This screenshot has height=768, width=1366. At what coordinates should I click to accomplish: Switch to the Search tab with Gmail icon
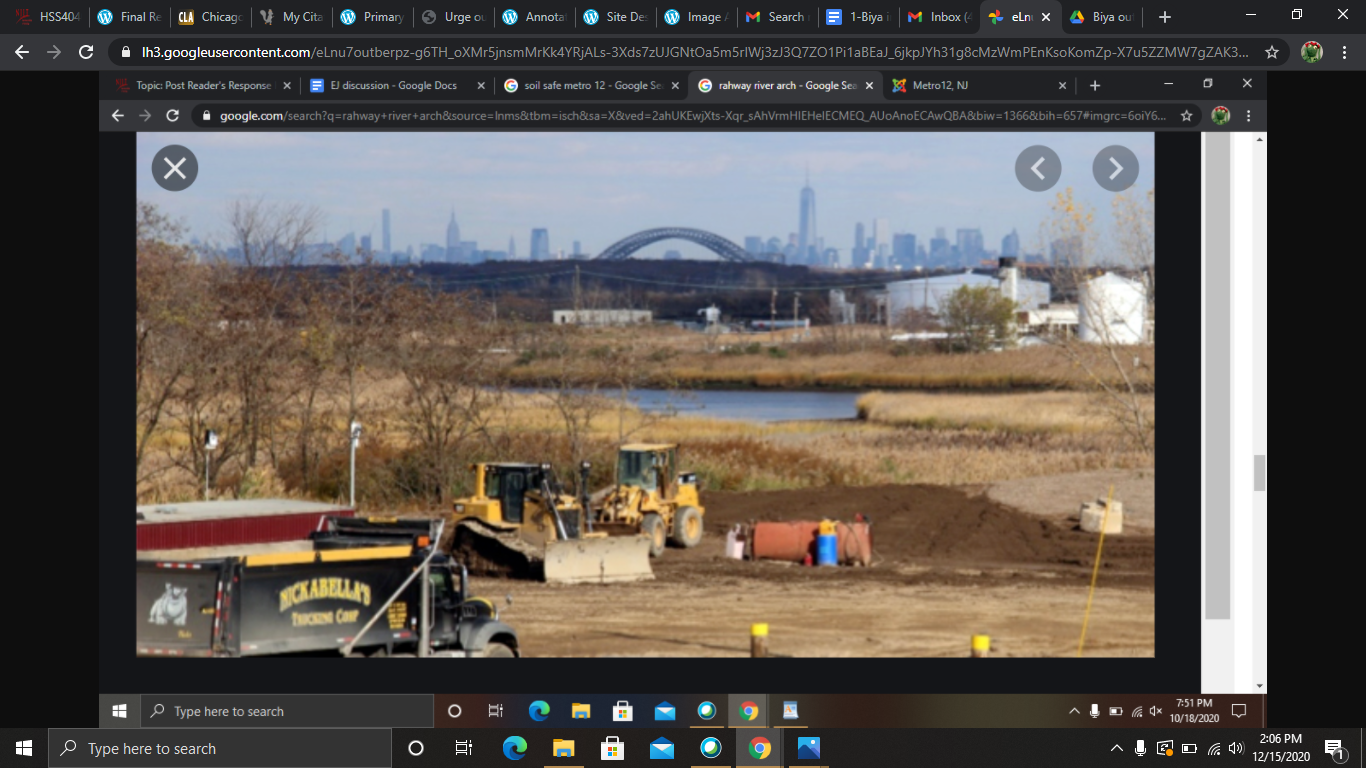[777, 17]
